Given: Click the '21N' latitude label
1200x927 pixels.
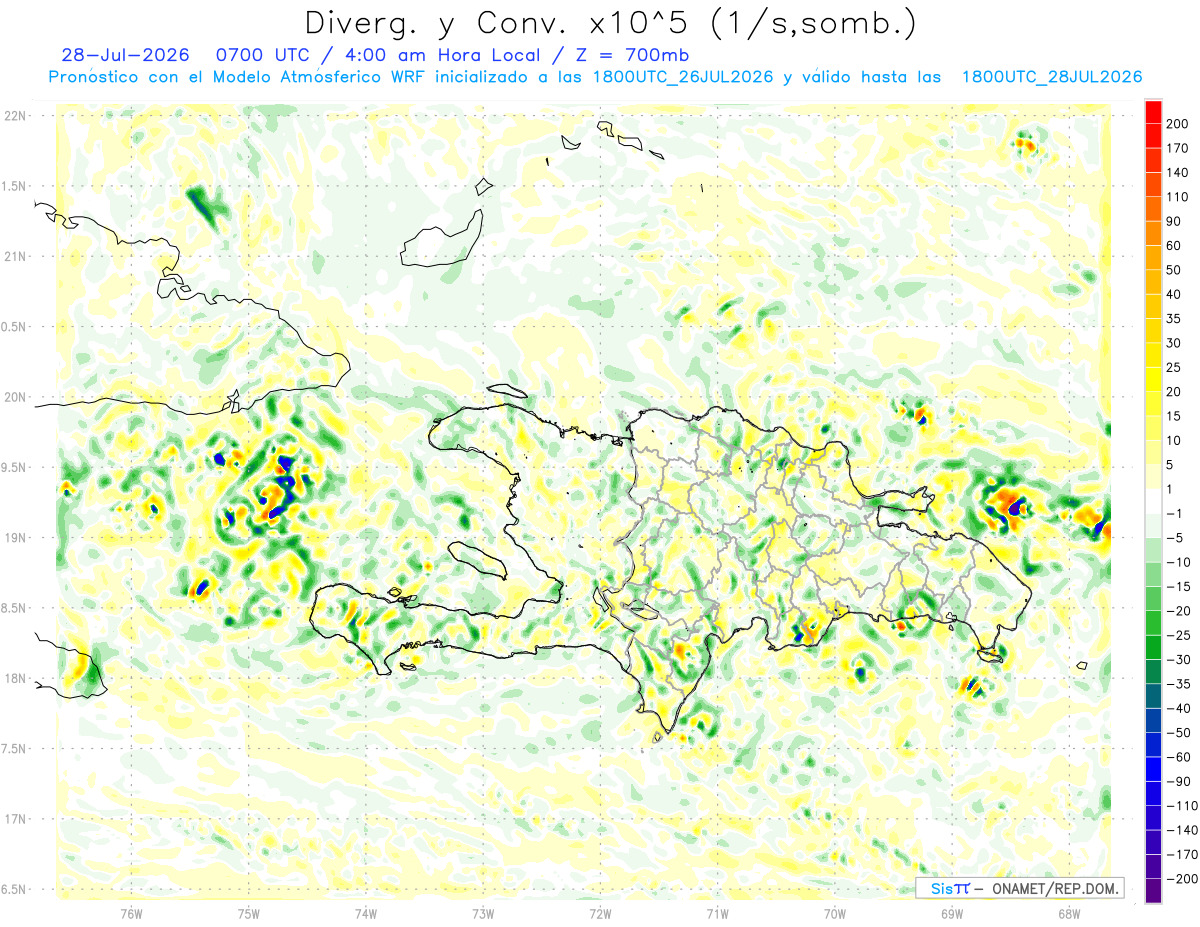Looking at the screenshot, I should tap(16, 256).
